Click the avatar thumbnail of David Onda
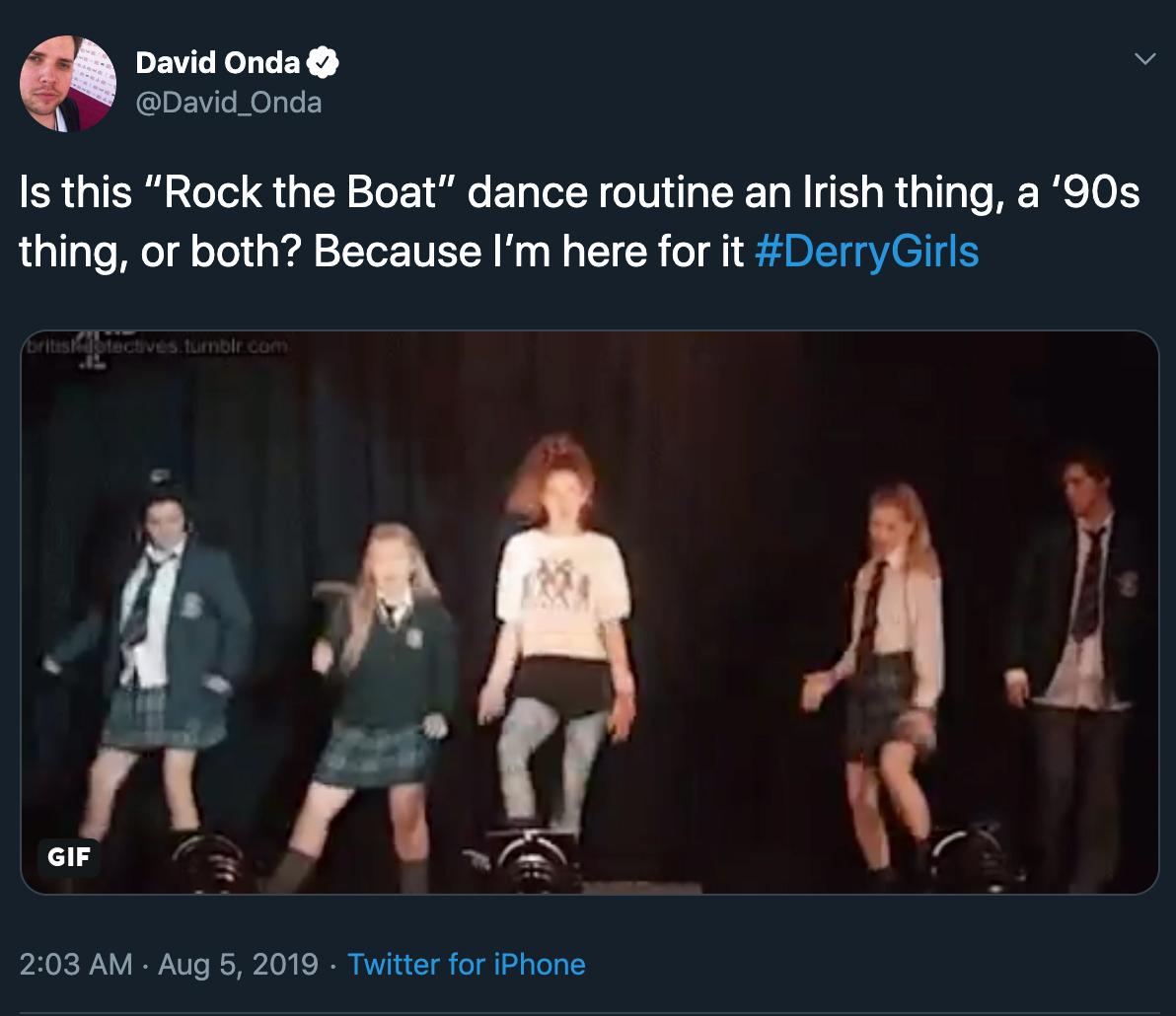 (67, 83)
